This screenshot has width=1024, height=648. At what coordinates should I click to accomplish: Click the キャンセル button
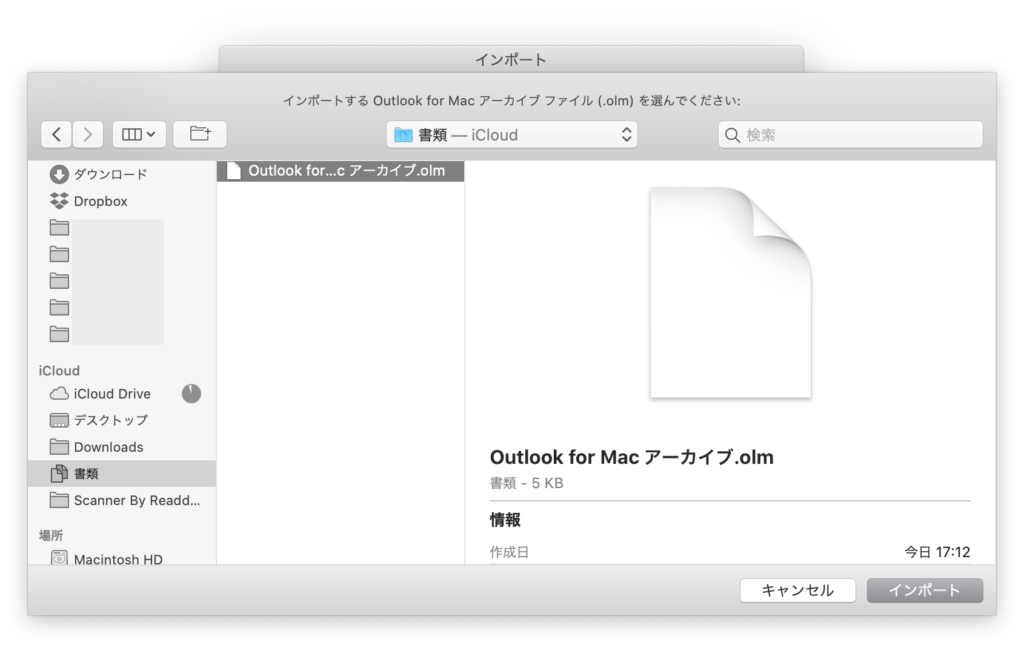(797, 591)
